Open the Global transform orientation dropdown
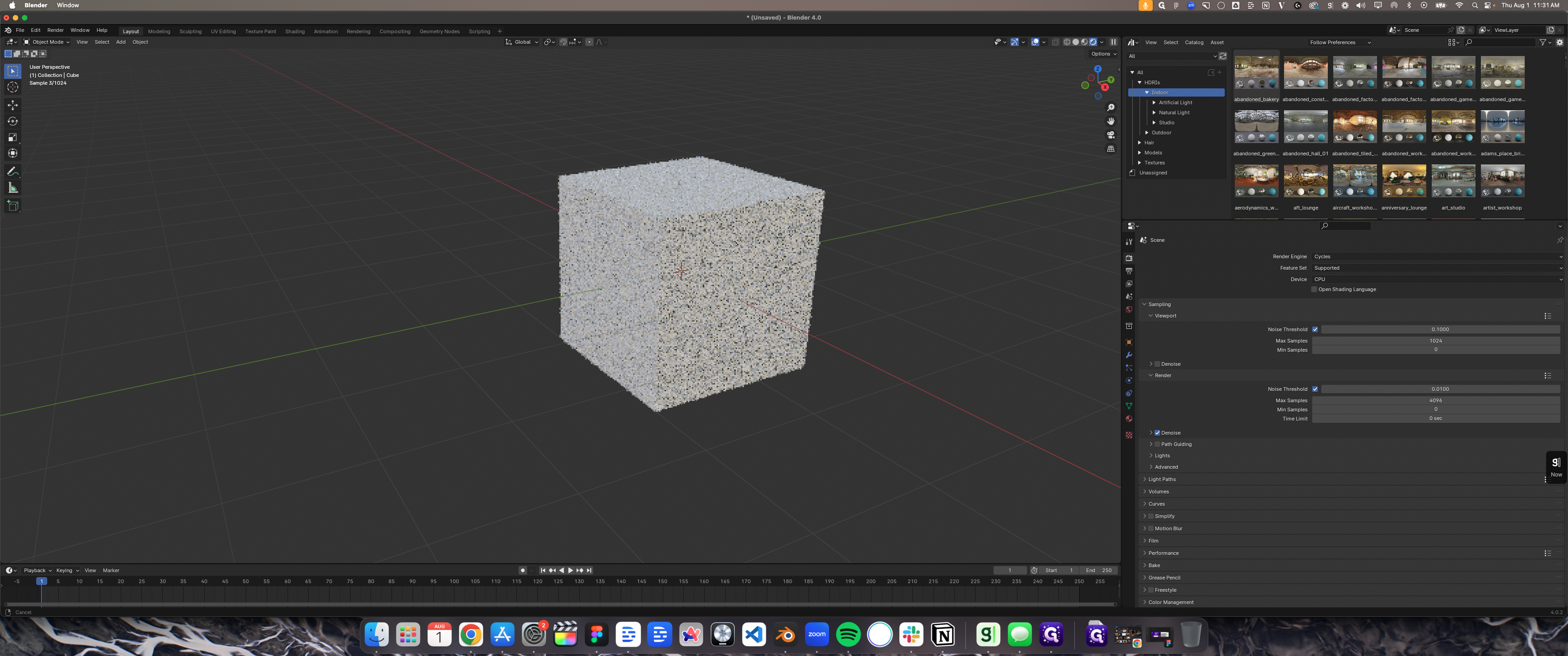 pos(521,42)
